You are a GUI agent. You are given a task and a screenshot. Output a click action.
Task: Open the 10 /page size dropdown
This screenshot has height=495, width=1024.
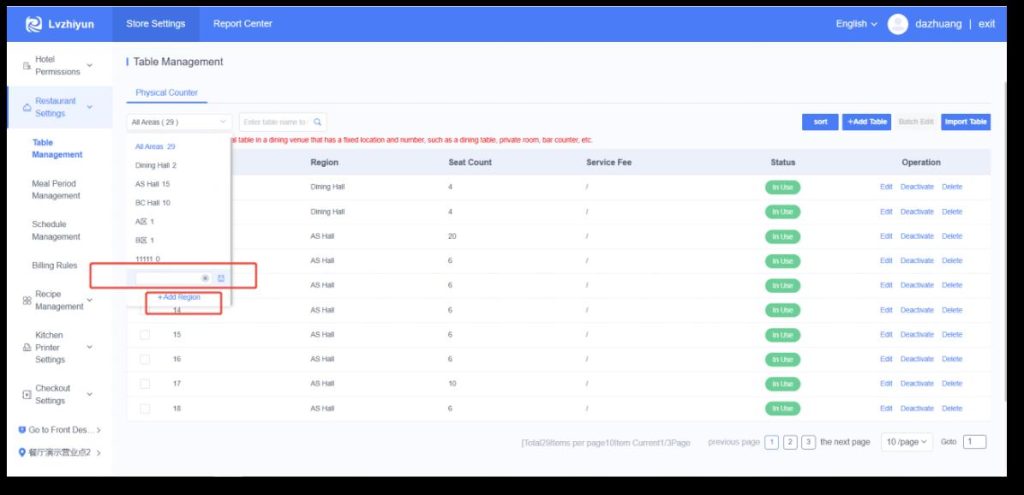coord(907,442)
